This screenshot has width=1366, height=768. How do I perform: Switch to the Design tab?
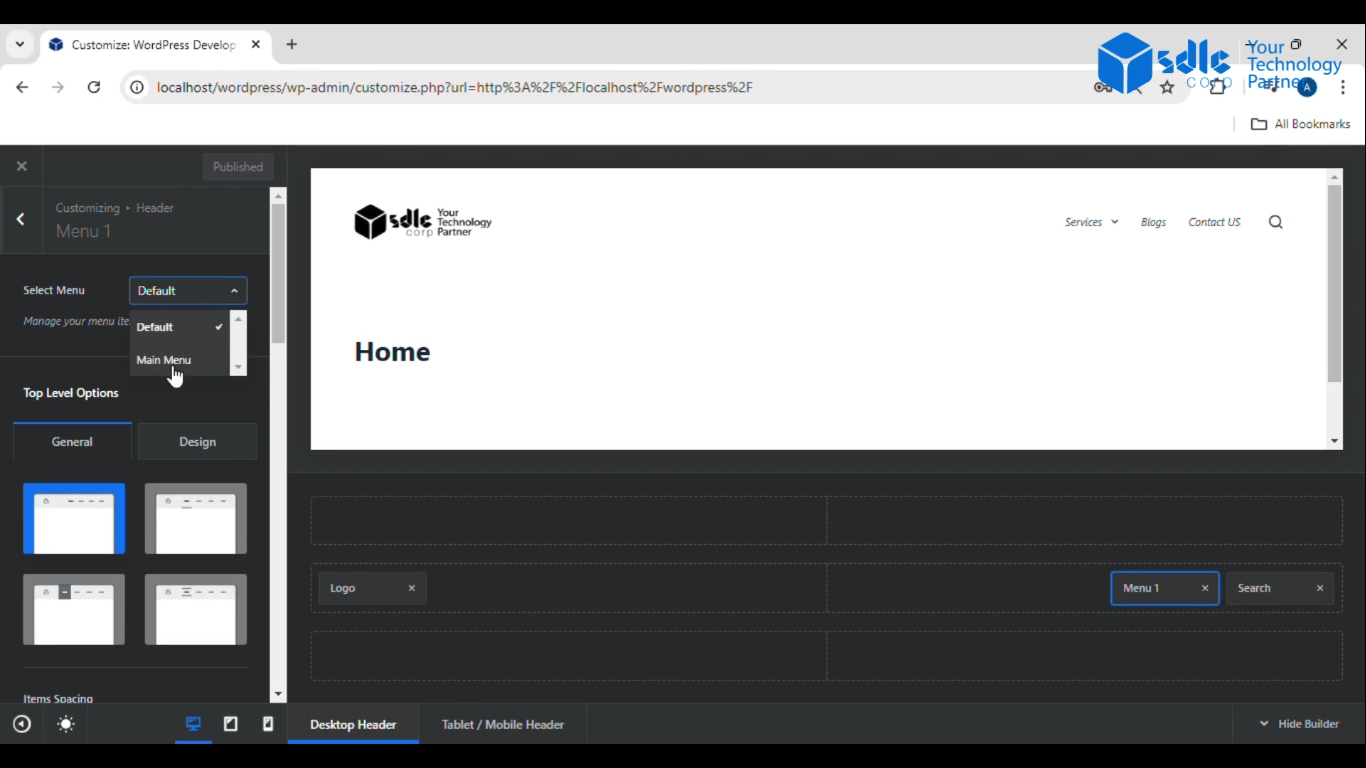197,441
